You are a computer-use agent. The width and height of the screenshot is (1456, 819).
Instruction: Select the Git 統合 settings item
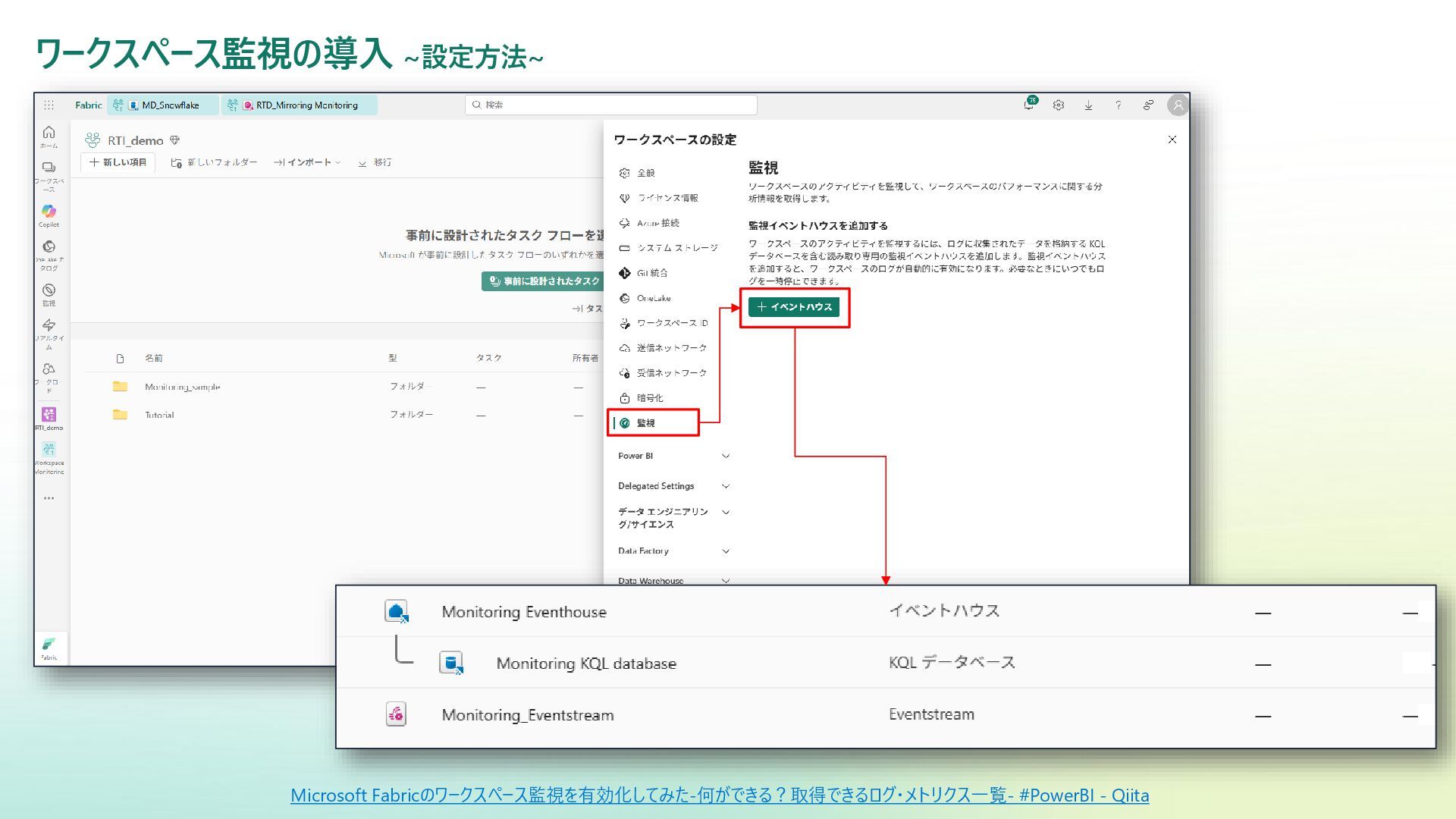651,273
